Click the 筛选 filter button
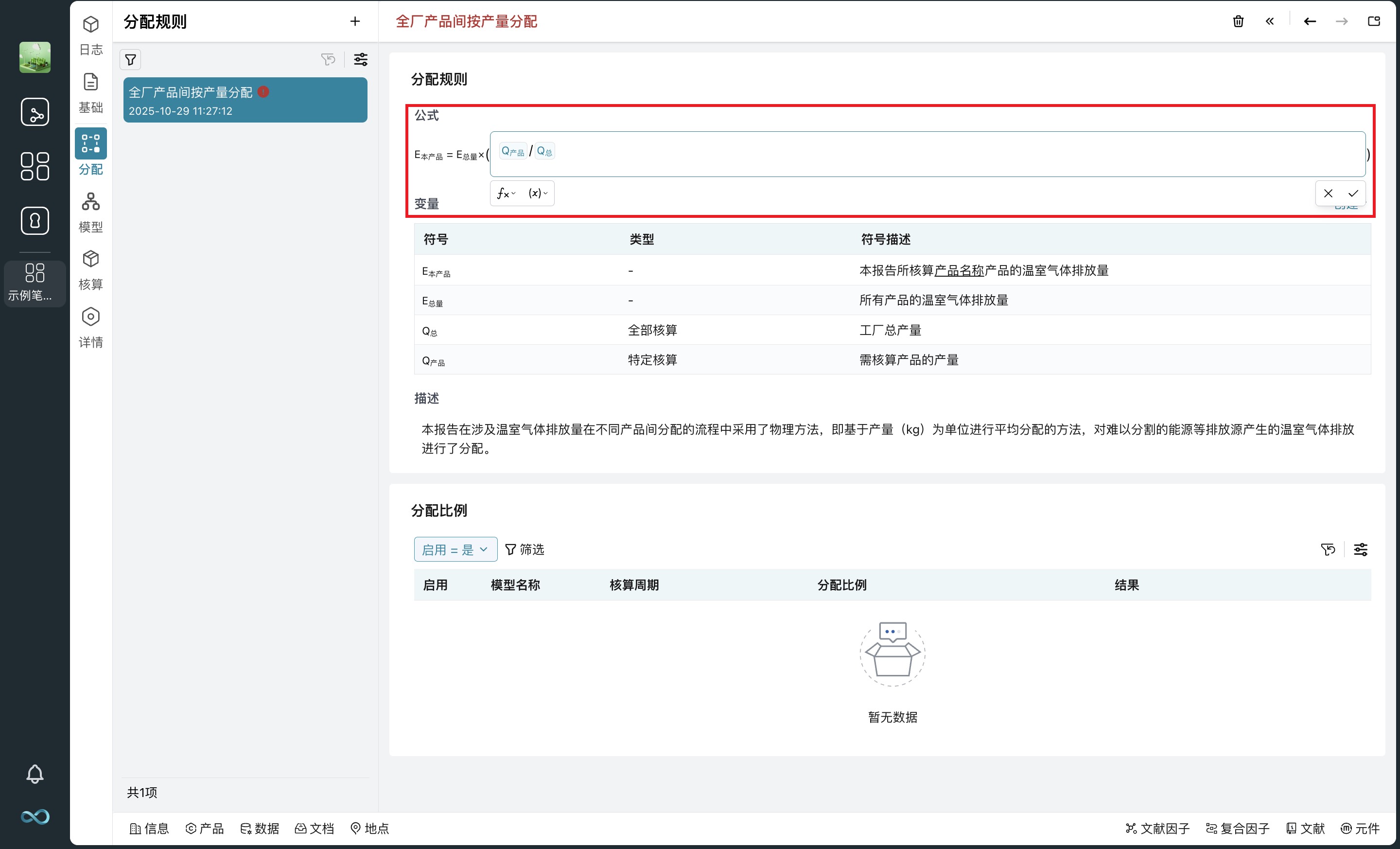The height and width of the screenshot is (849, 1400). click(525, 549)
